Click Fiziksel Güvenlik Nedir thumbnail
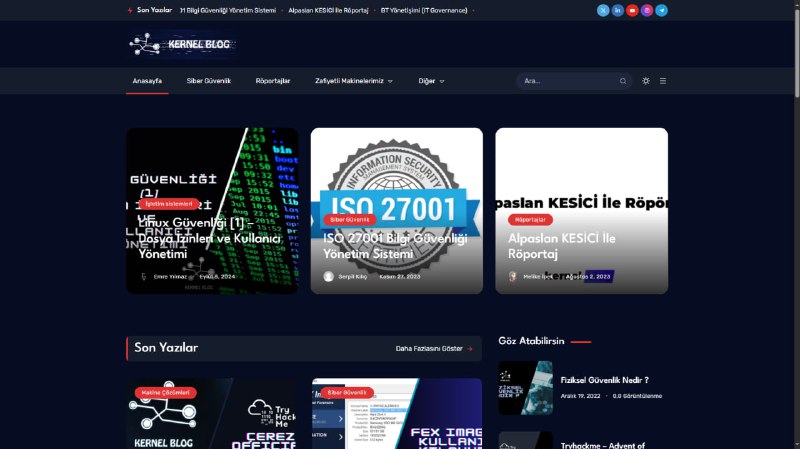Viewport: 800px width, 449px height. (x=526, y=388)
